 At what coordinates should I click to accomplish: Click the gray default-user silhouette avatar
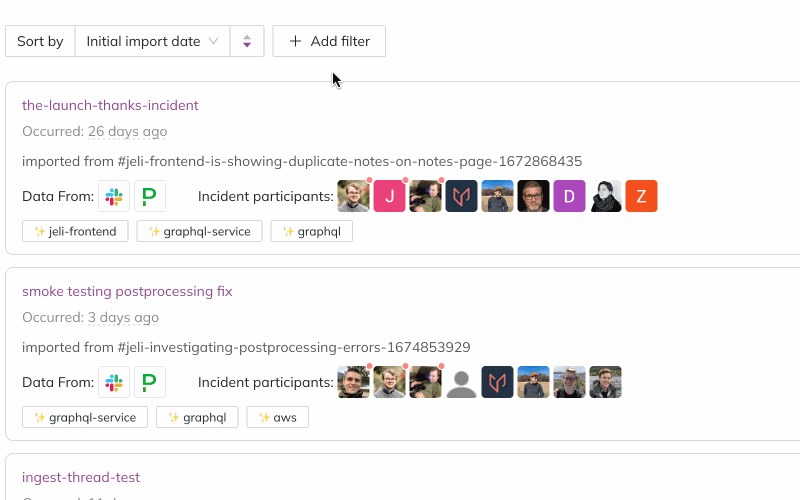(461, 382)
